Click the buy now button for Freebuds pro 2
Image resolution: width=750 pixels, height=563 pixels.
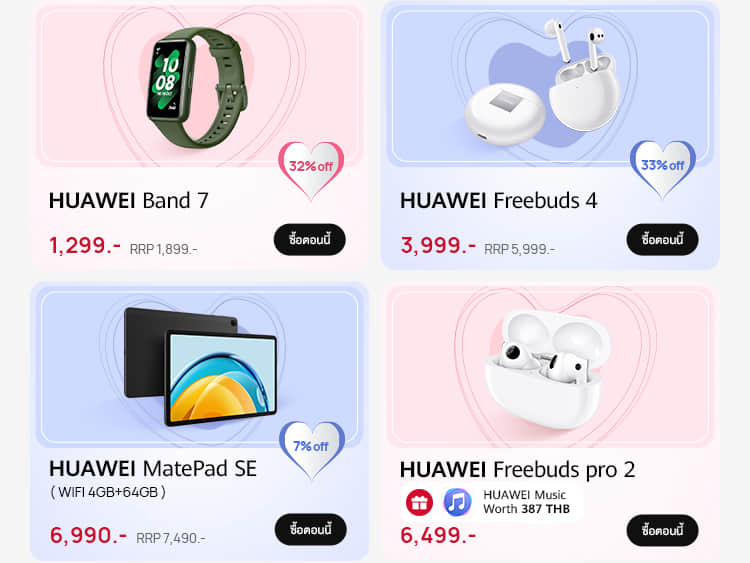click(x=662, y=530)
